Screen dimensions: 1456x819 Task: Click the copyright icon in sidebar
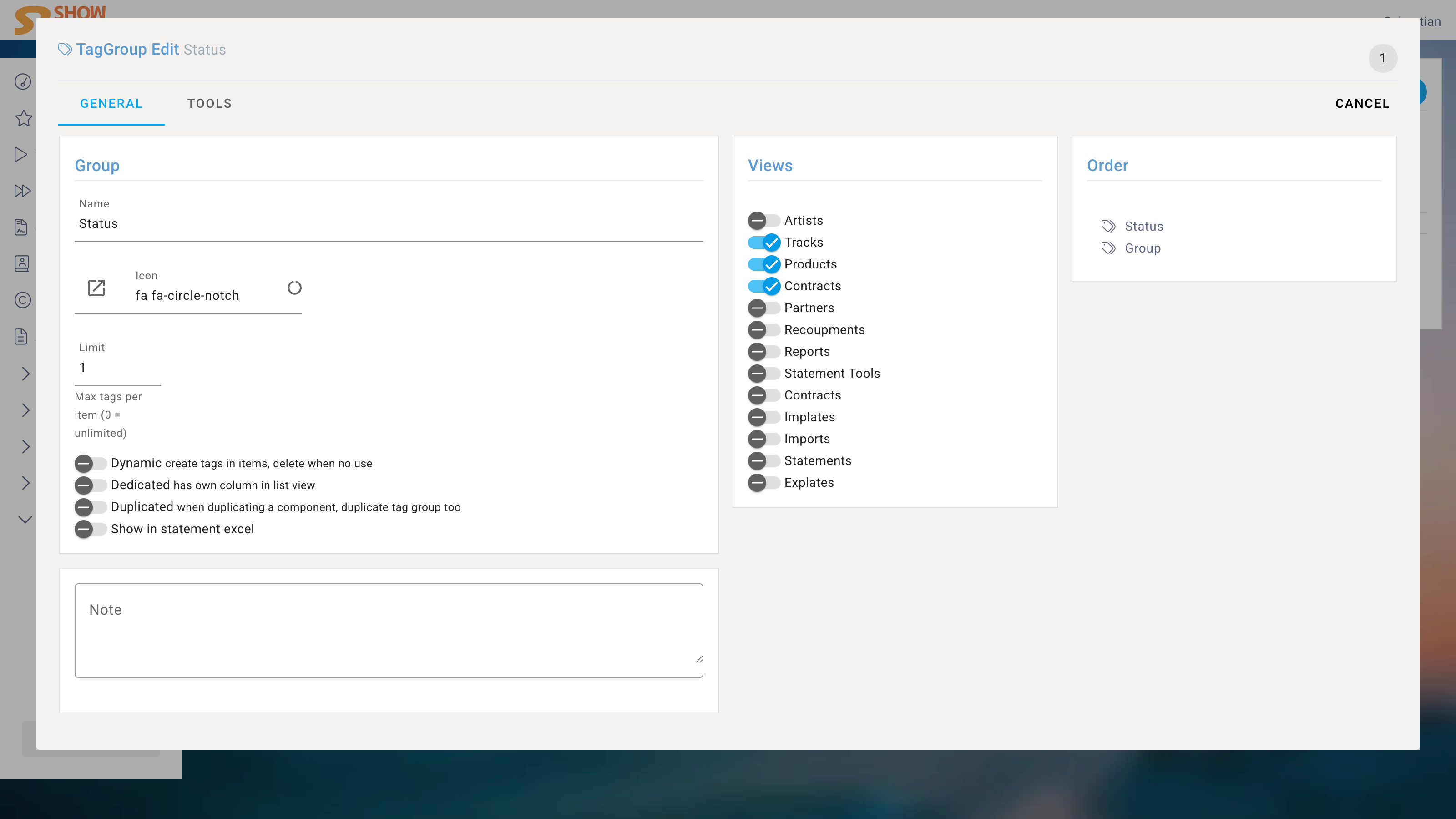pyautogui.click(x=23, y=300)
